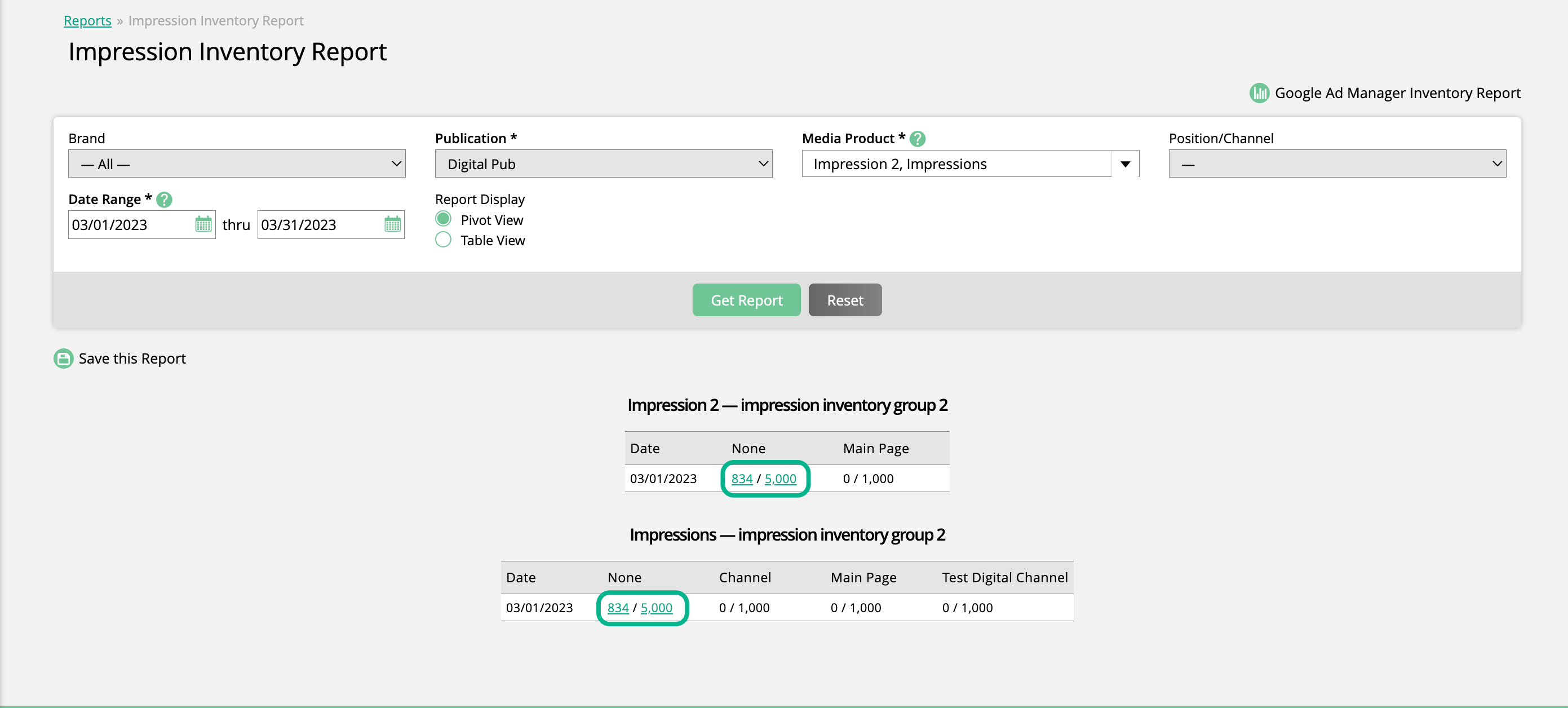Screen dimensions: 1568x708
Task: Open end date calendar picker icon
Action: (393, 224)
